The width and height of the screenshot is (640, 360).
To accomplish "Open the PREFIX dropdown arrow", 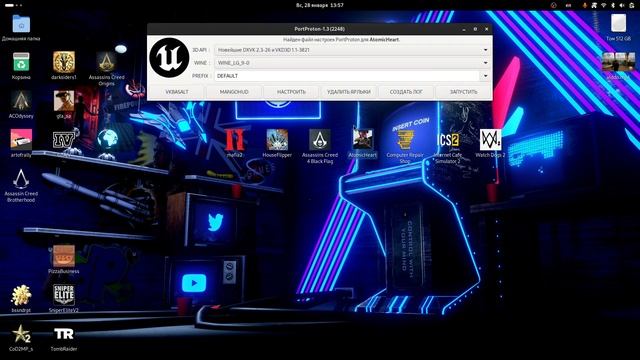I will coord(485,76).
